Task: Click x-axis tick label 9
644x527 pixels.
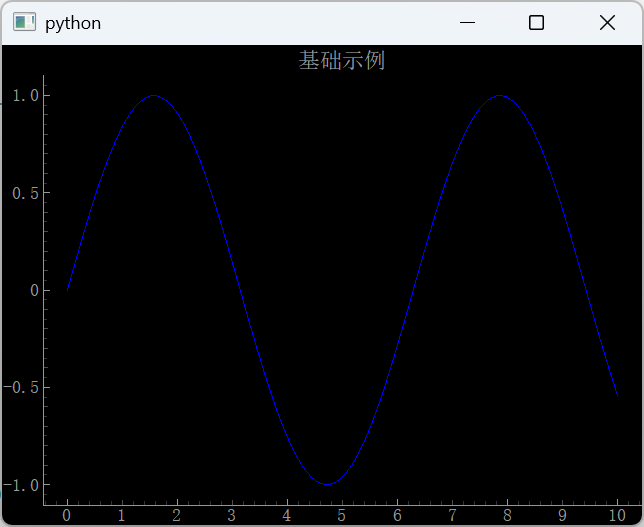Action: 562,515
